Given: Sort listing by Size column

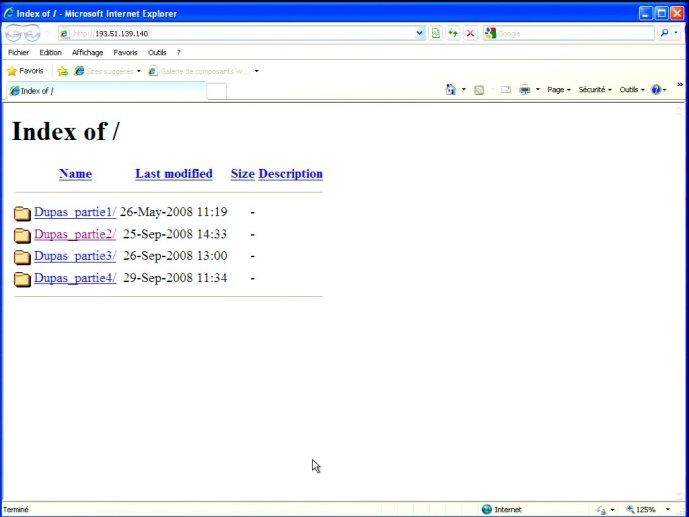Looking at the screenshot, I should [x=243, y=174].
